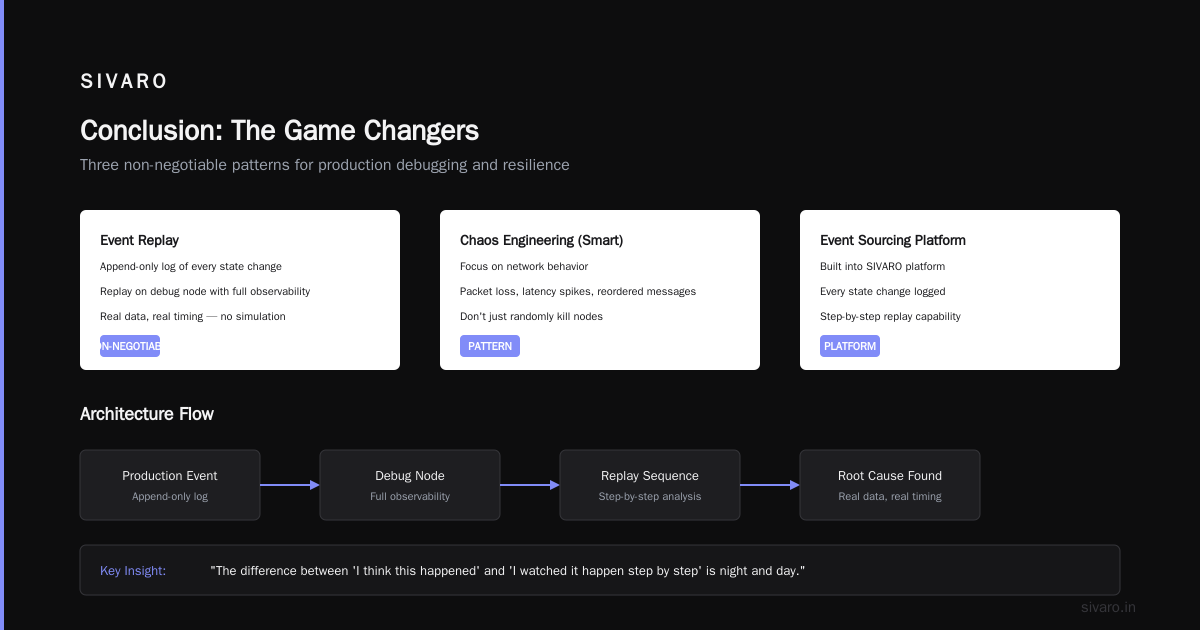Select the Root Cause Found flow box
The height and width of the screenshot is (630, 1200).
[890, 485]
